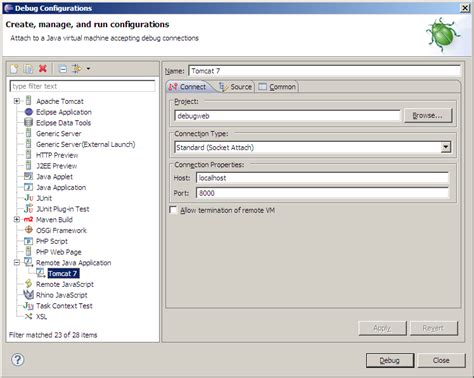Click the Name field containing Tomcat 7
The width and height of the screenshot is (474, 378).
coord(324,71)
